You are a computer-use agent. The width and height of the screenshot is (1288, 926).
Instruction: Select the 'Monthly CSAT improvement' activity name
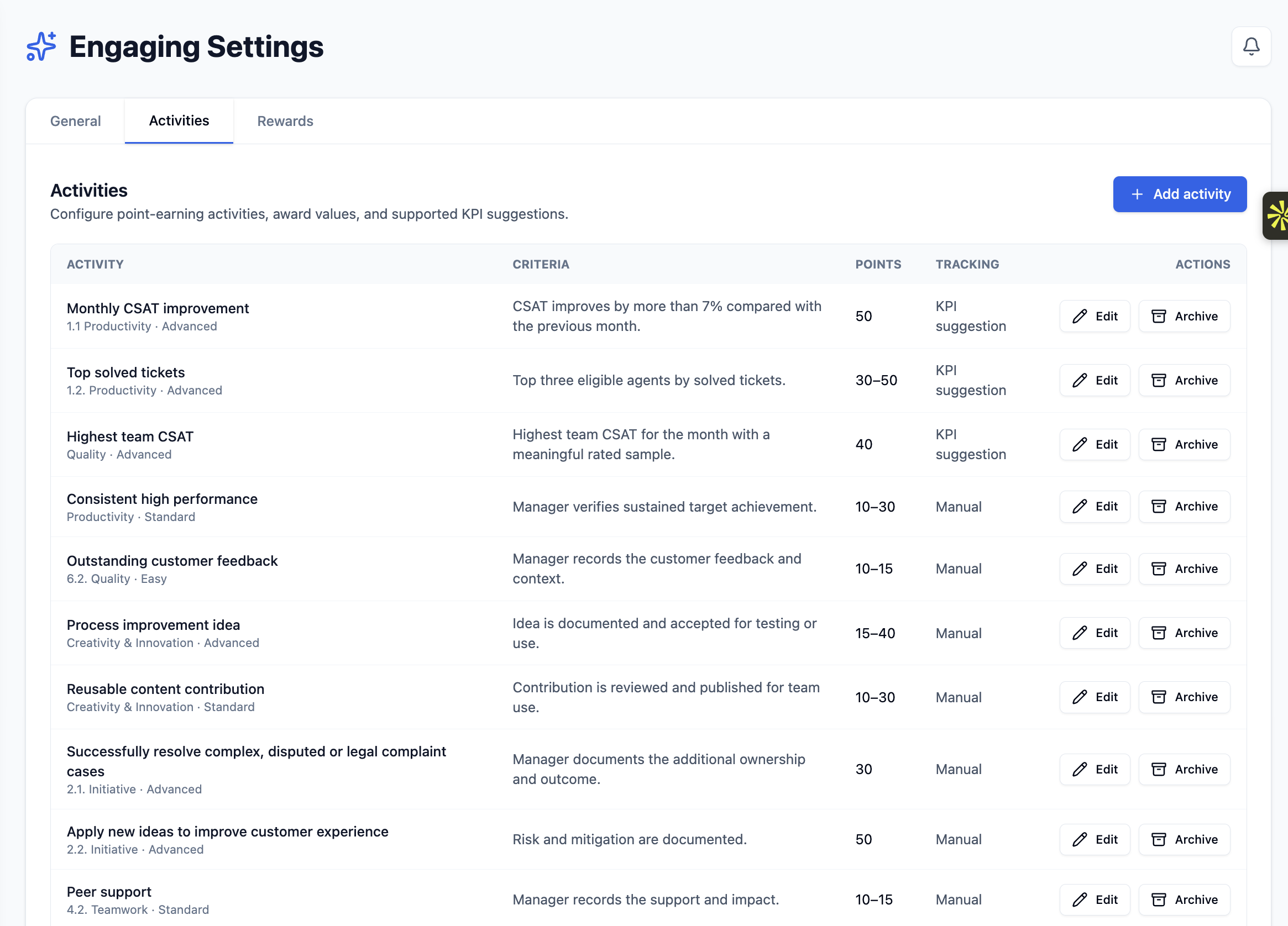(x=158, y=308)
